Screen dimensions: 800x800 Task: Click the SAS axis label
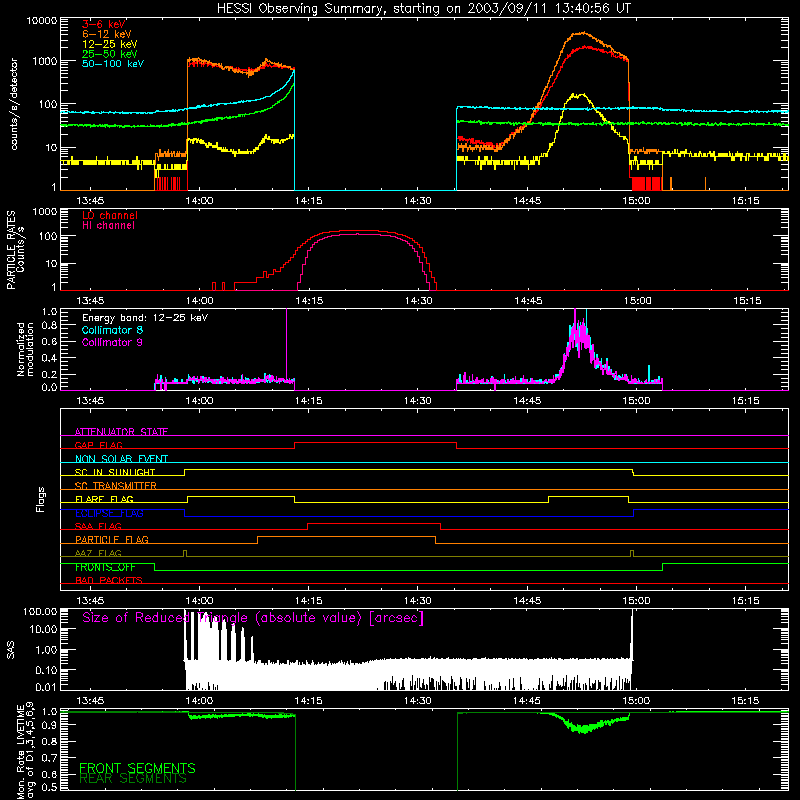(10, 650)
